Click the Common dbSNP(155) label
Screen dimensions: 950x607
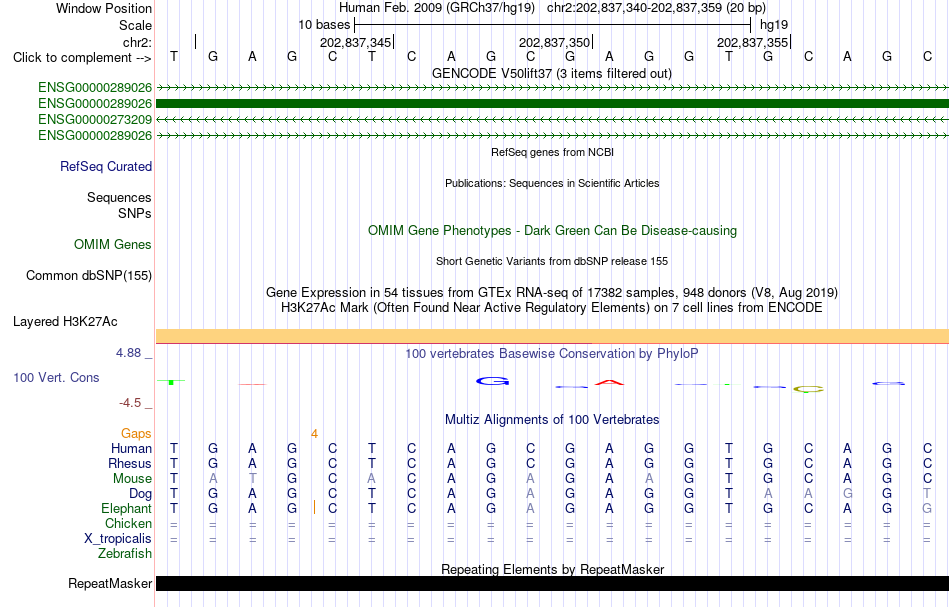pyautogui.click(x=88, y=276)
